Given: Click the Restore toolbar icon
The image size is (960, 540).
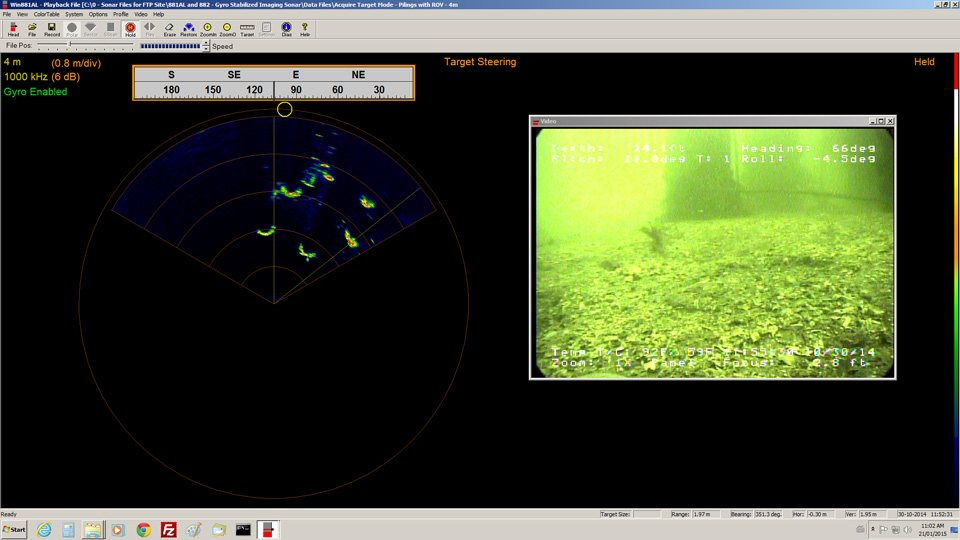Looking at the screenshot, I should point(188,29).
